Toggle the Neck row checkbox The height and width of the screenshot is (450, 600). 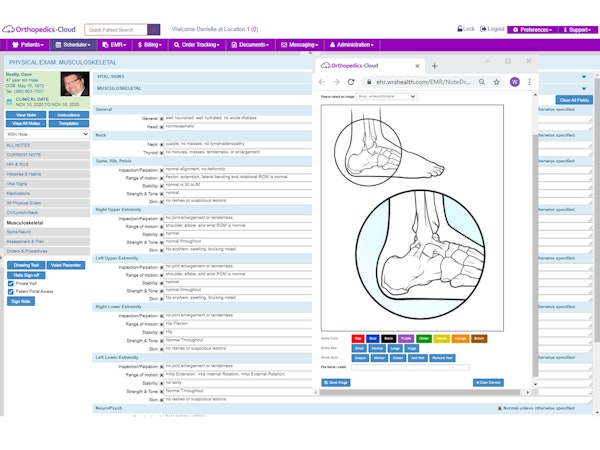161,145
